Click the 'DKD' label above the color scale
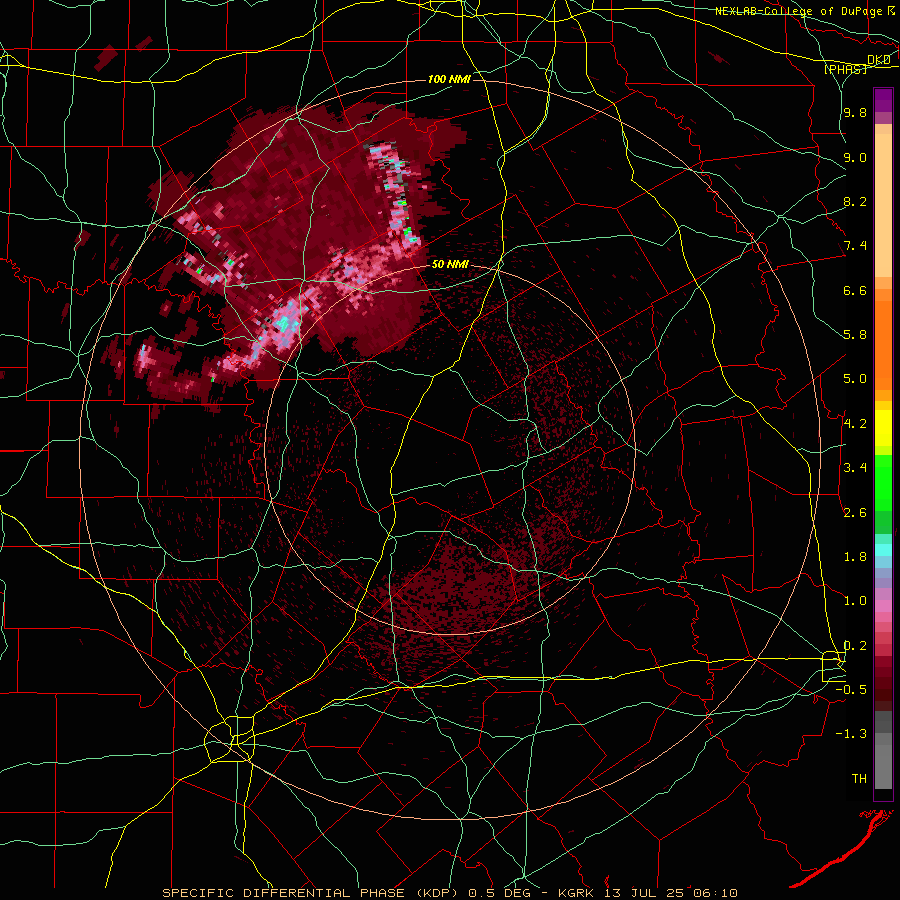This screenshot has width=900, height=900. coord(878,60)
